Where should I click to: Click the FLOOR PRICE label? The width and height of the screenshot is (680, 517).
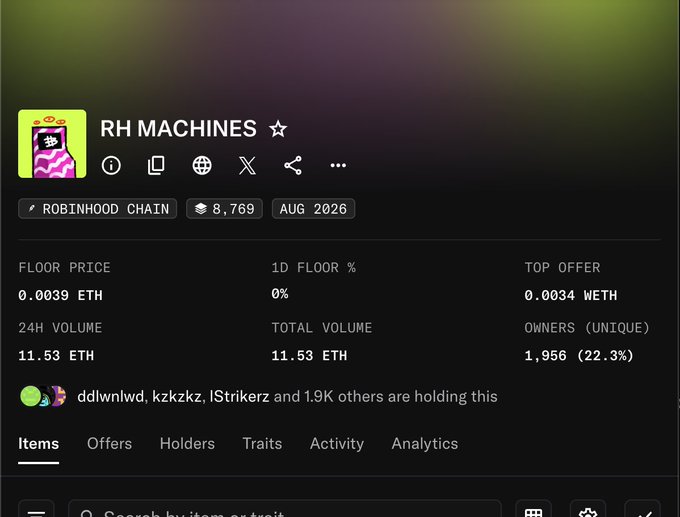pos(64,268)
